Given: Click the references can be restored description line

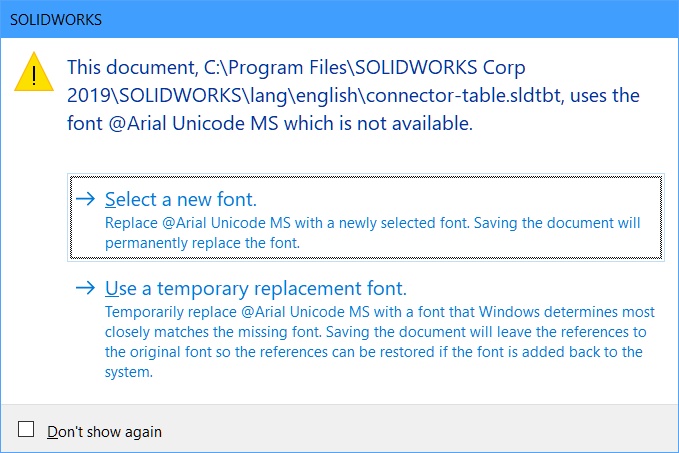Looking at the screenshot, I should 374,352.
